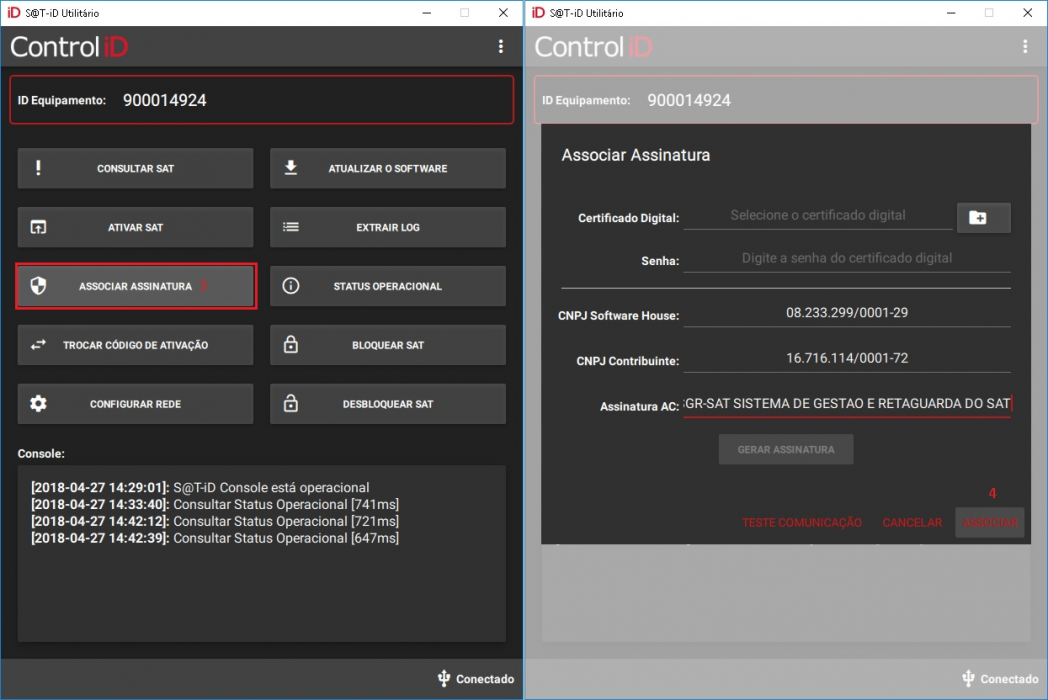
Task: Click the lock icon on Bloquear SAT
Action: [291, 344]
